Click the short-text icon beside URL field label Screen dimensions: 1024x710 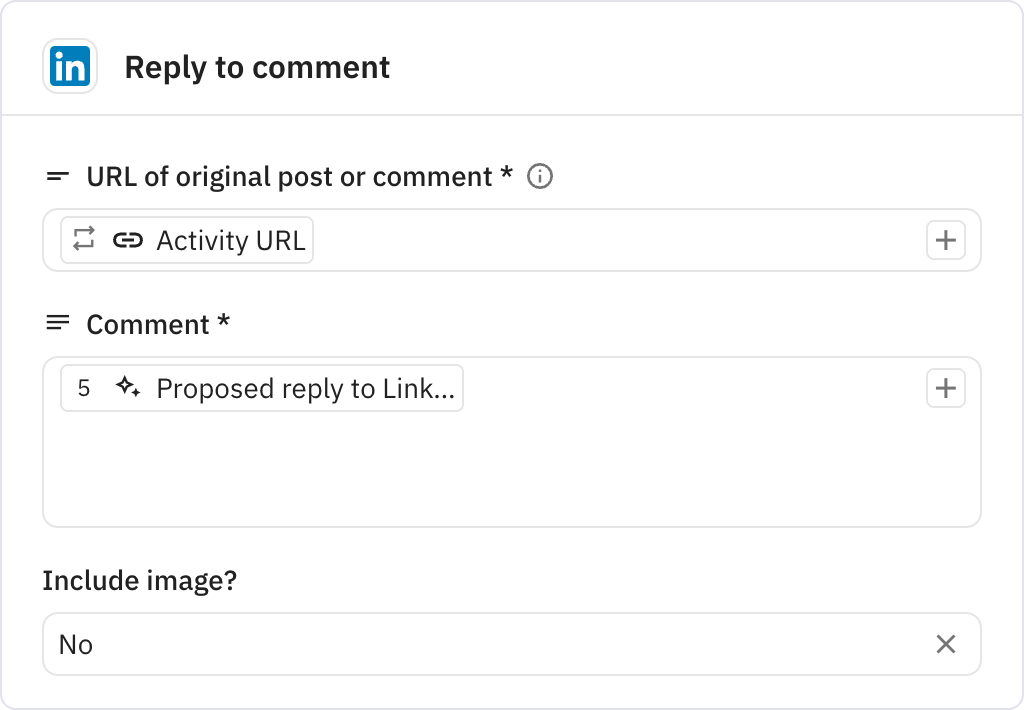(x=56, y=174)
